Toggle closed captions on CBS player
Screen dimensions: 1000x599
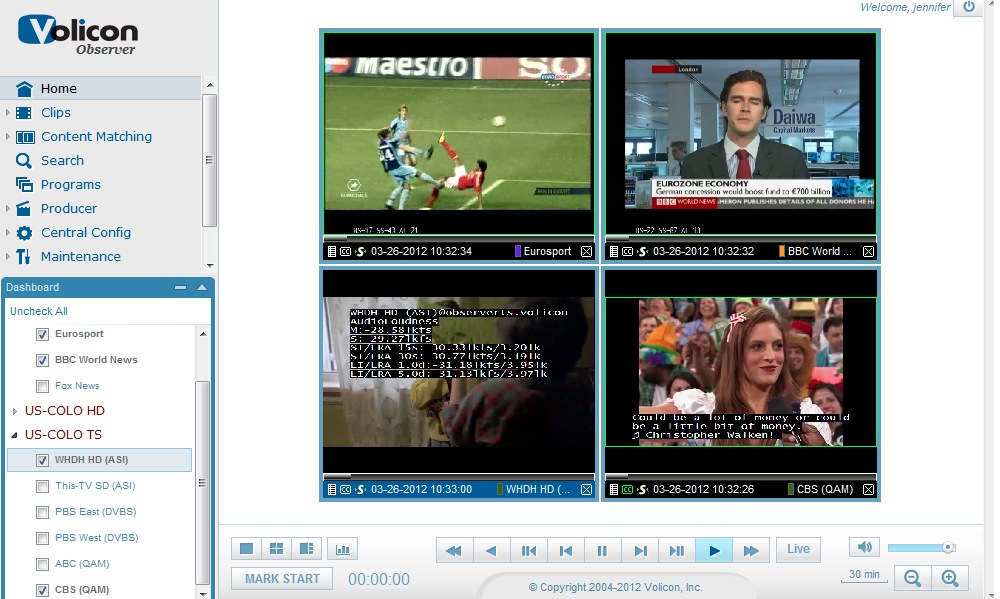point(628,489)
